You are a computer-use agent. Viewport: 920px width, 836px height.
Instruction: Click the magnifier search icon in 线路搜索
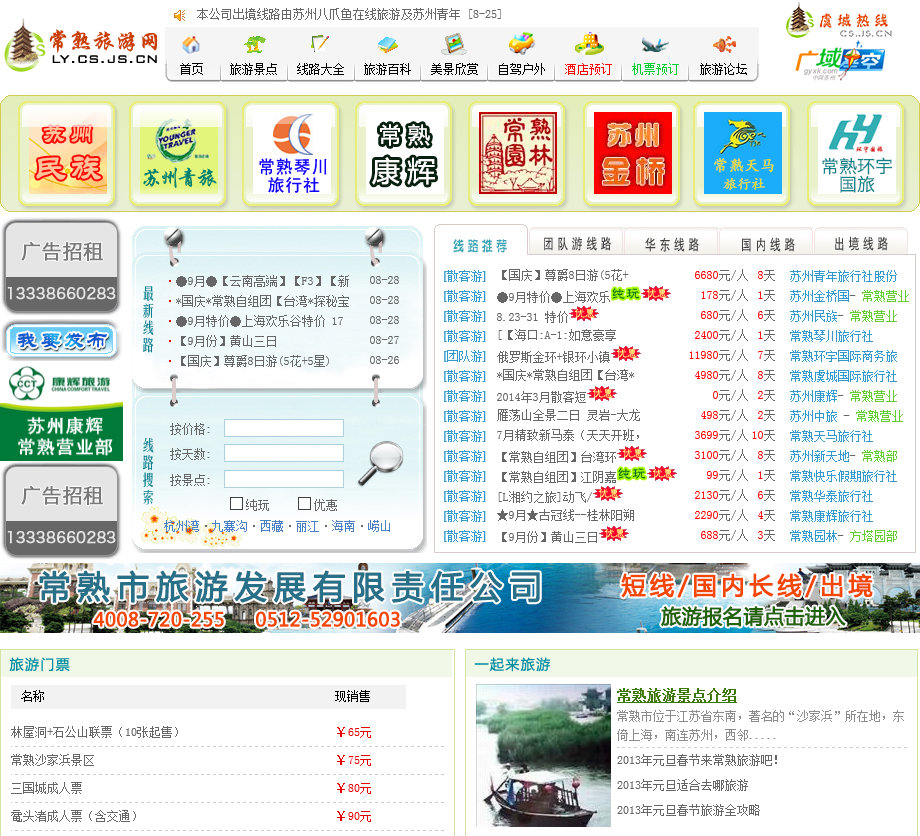(380, 463)
